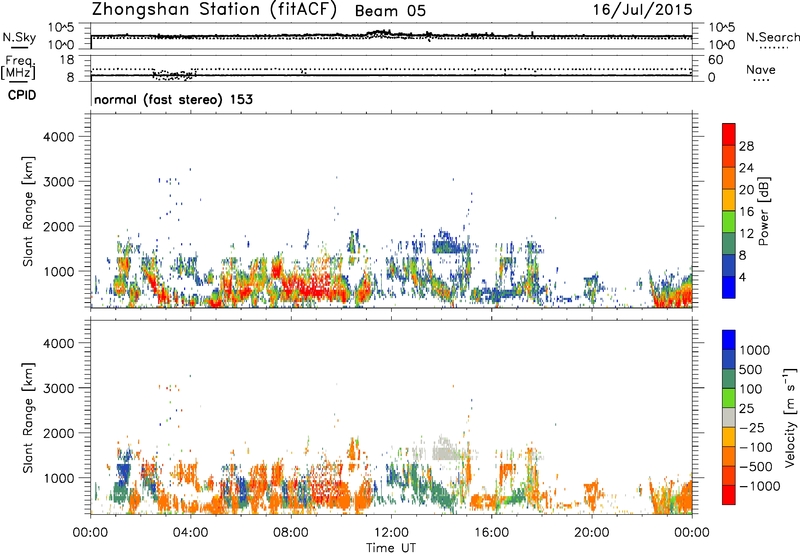Click the '500' label on Velocity colorbar
The height and width of the screenshot is (554, 800).
click(751, 370)
